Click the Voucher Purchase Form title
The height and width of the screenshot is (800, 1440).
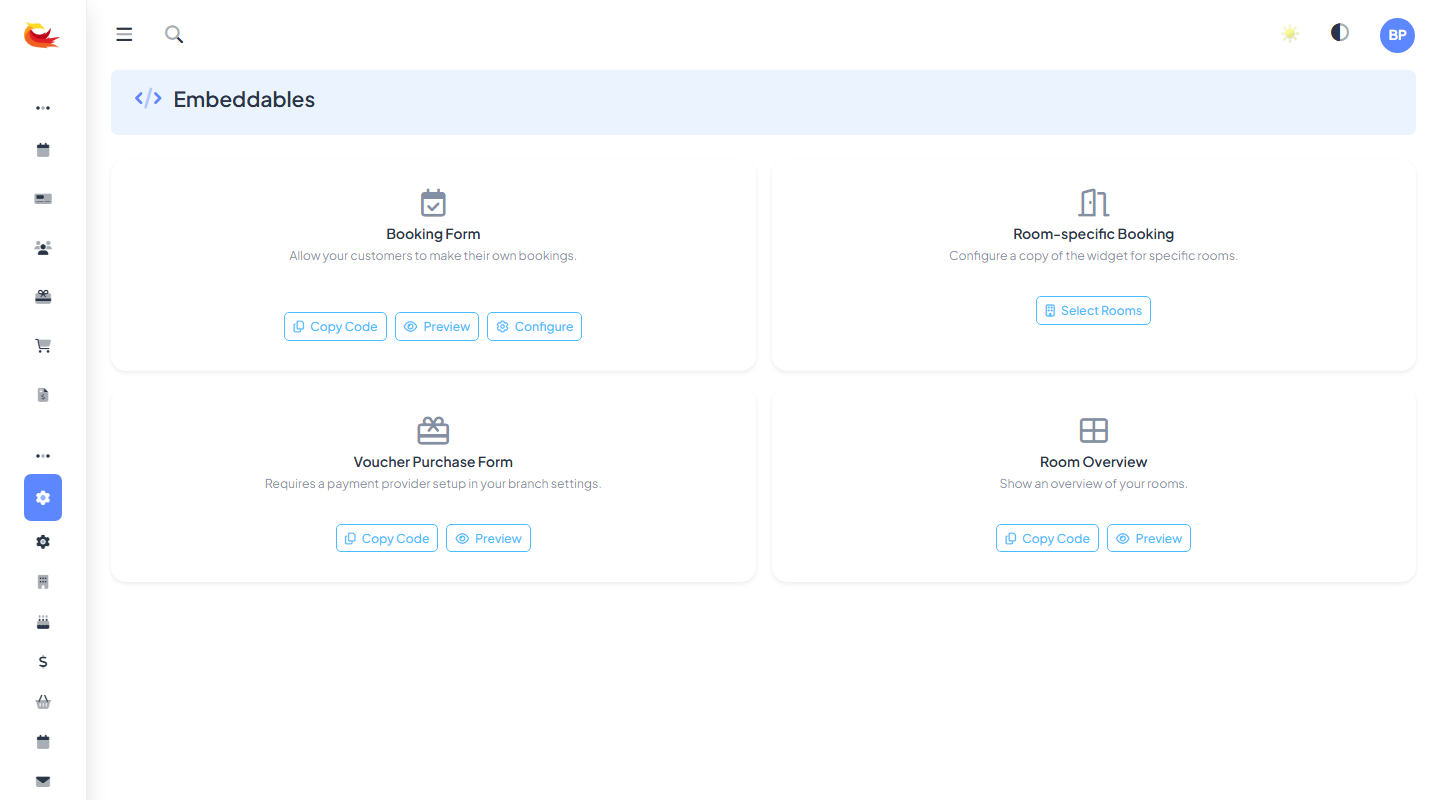tap(433, 462)
